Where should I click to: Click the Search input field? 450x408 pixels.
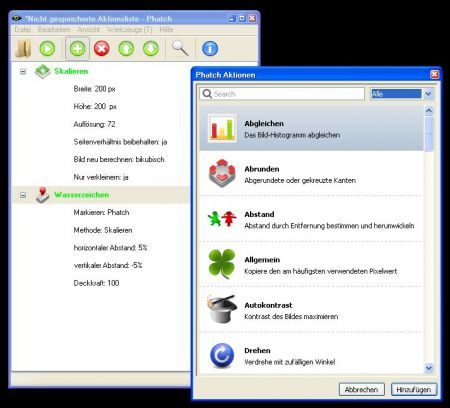(282, 94)
